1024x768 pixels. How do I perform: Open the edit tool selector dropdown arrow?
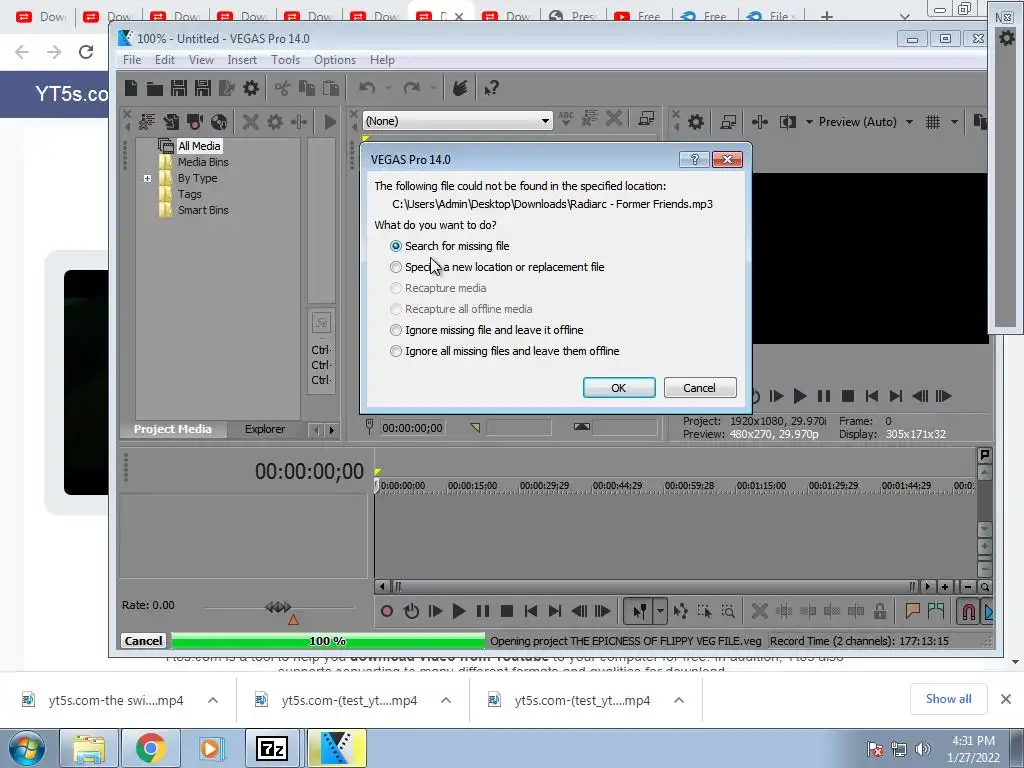tap(660, 611)
